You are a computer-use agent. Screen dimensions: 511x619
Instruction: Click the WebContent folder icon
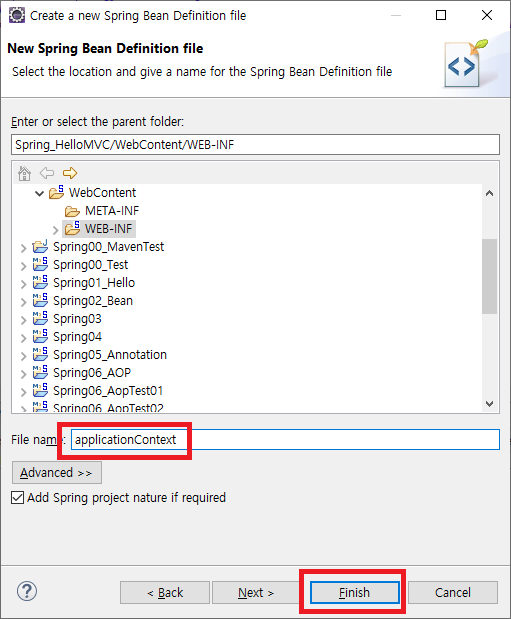[x=56, y=192]
